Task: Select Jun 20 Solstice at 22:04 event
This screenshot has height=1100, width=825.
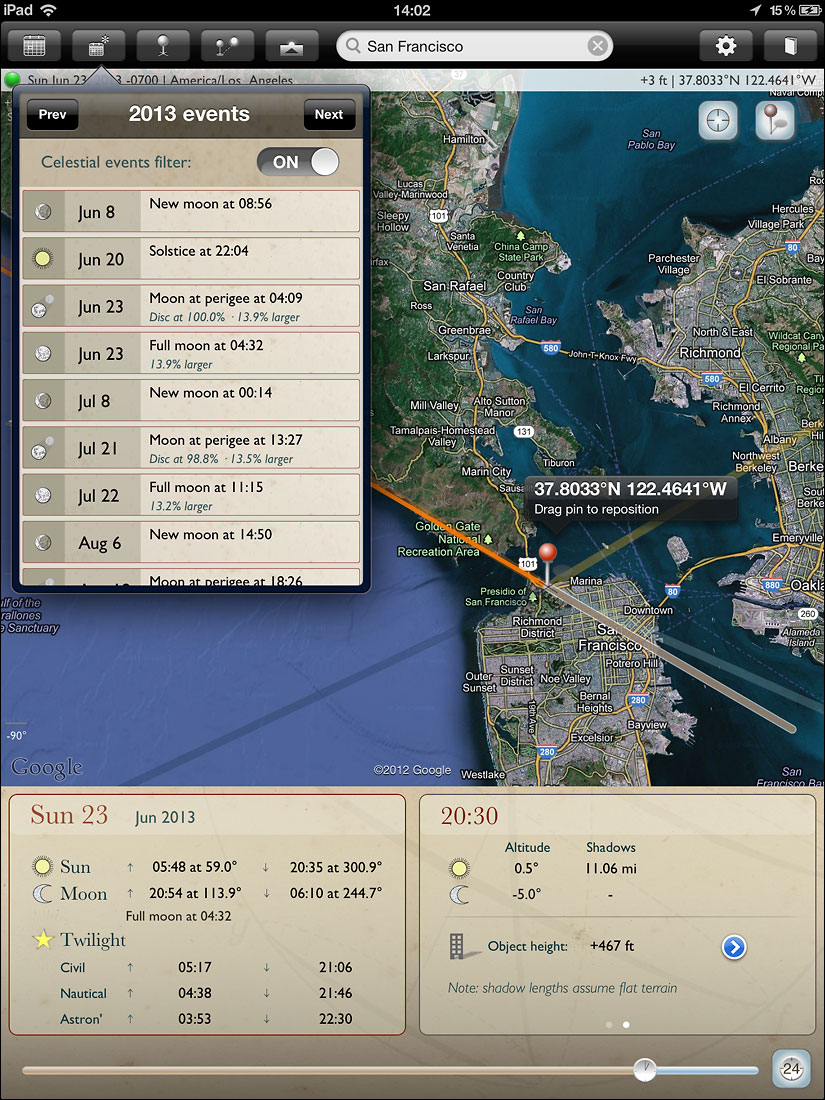Action: [191, 259]
